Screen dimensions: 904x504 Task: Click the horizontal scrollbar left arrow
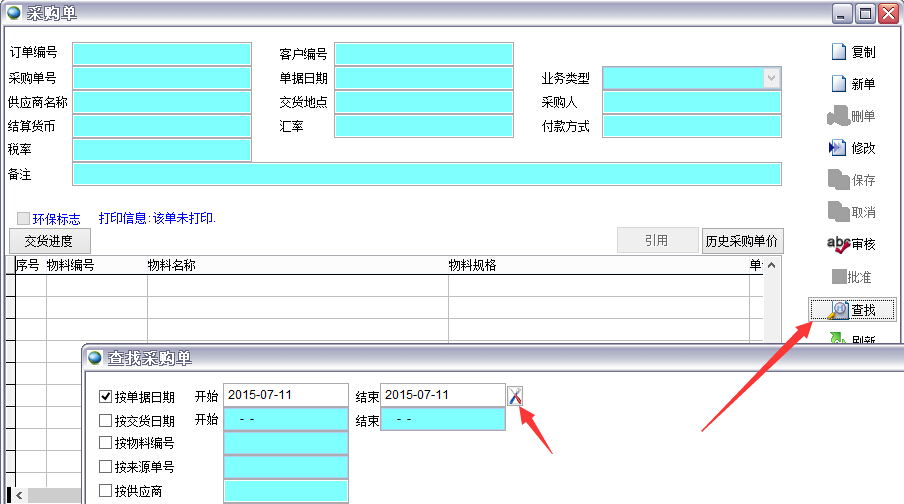point(18,496)
